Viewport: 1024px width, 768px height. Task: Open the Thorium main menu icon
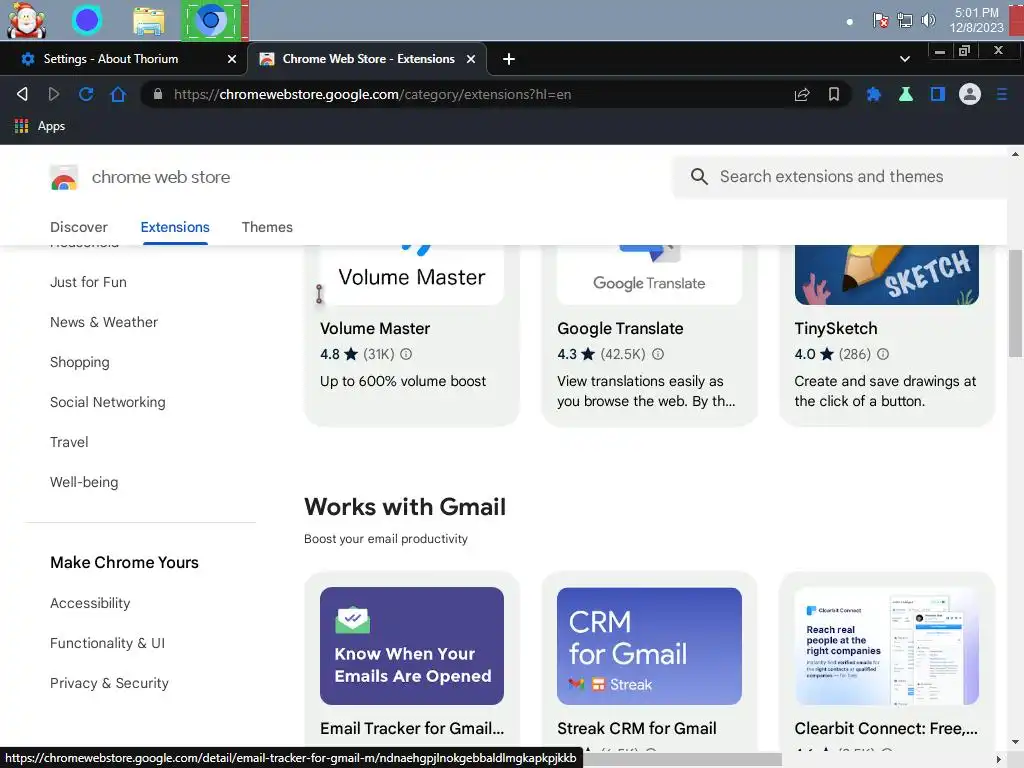tap(1002, 94)
